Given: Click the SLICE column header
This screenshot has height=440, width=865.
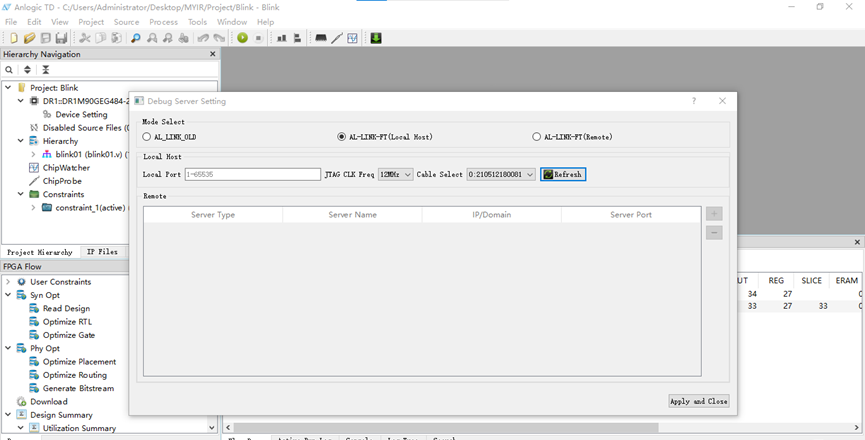Looking at the screenshot, I should (x=811, y=281).
